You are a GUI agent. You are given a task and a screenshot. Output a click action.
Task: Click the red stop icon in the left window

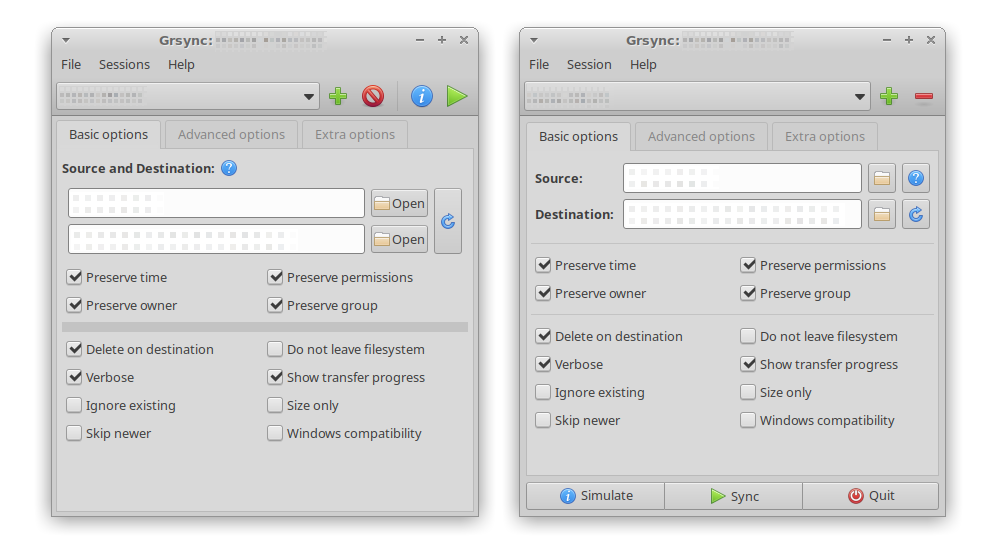coord(373,97)
